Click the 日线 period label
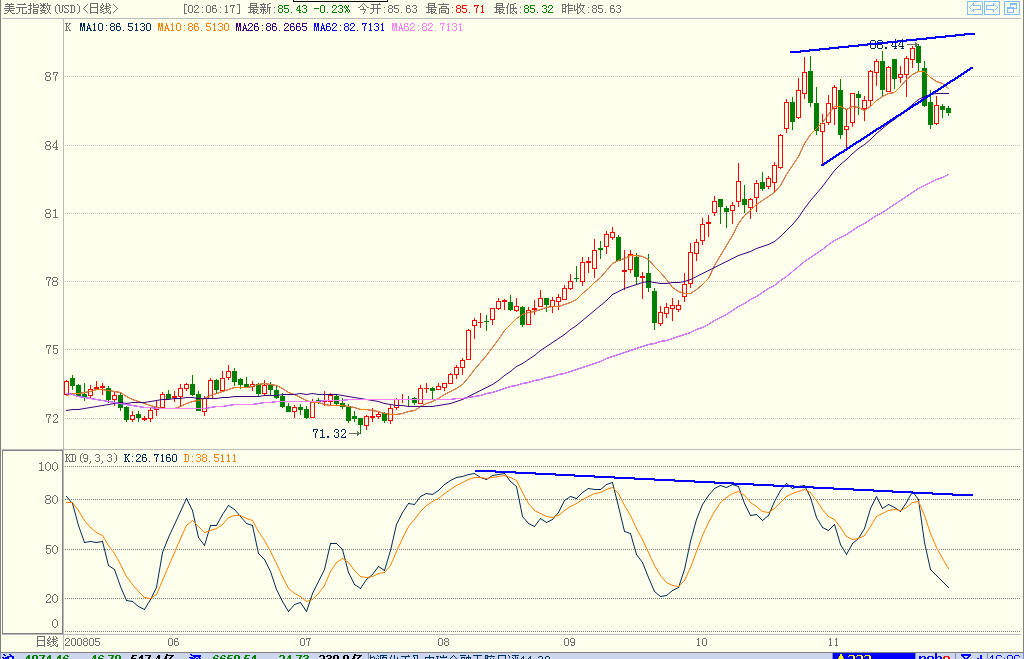 [46, 642]
